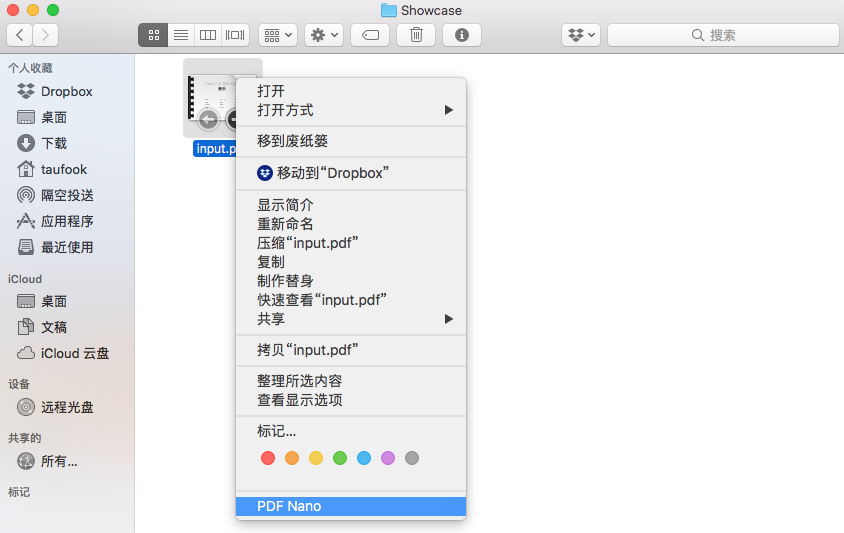The width and height of the screenshot is (844, 533).
Task: Go back with the back arrow
Action: [20, 35]
